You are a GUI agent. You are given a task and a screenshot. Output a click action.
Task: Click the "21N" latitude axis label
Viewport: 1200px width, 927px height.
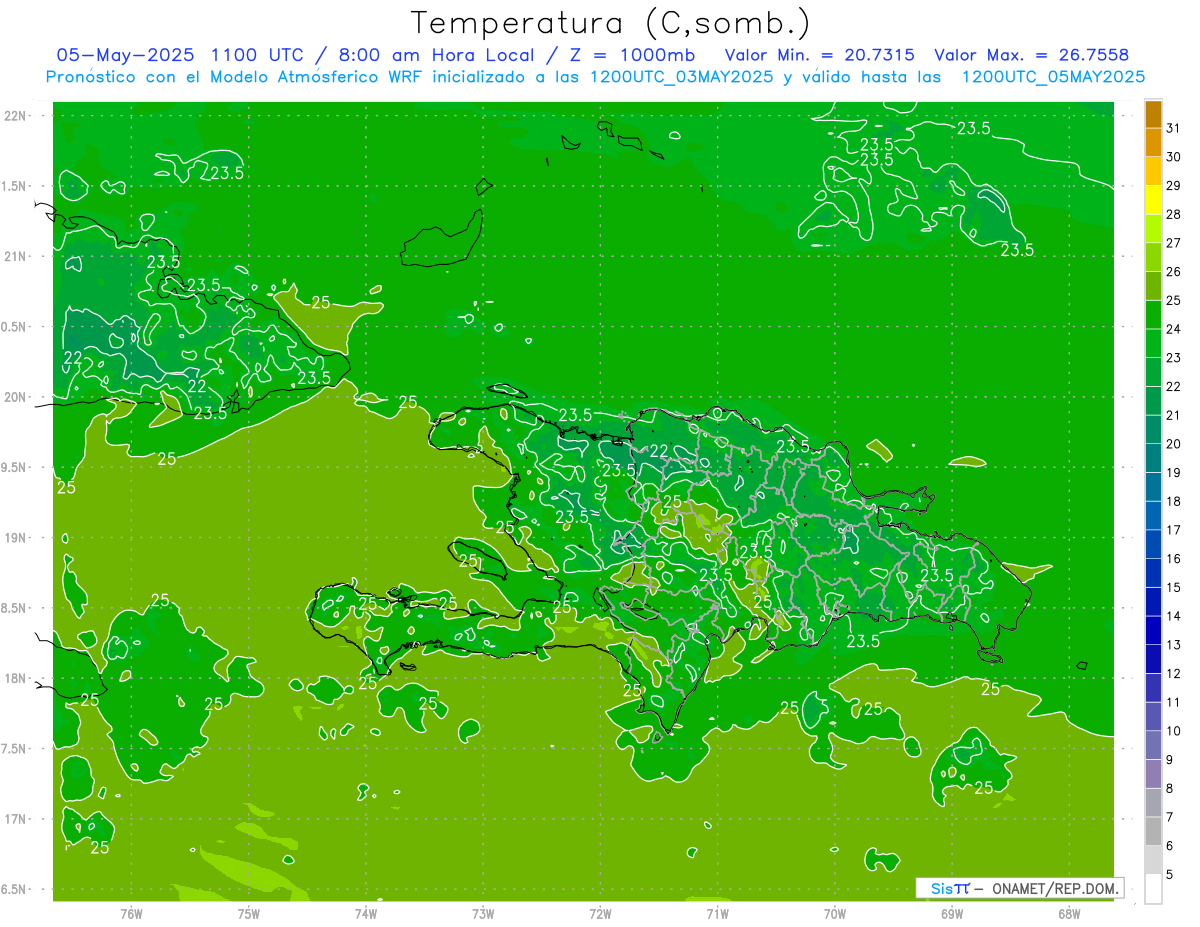[x=15, y=256]
